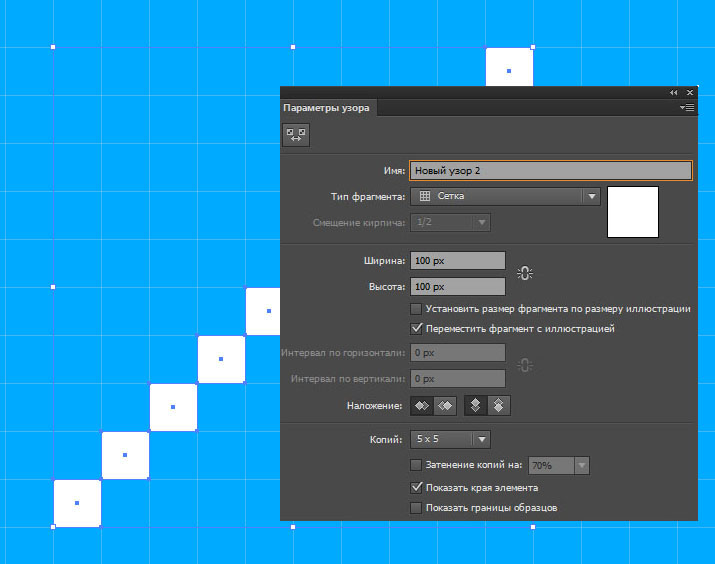715x564 pixels.
Task: Check 'Показать границы образцов' option
Action: pos(417,508)
